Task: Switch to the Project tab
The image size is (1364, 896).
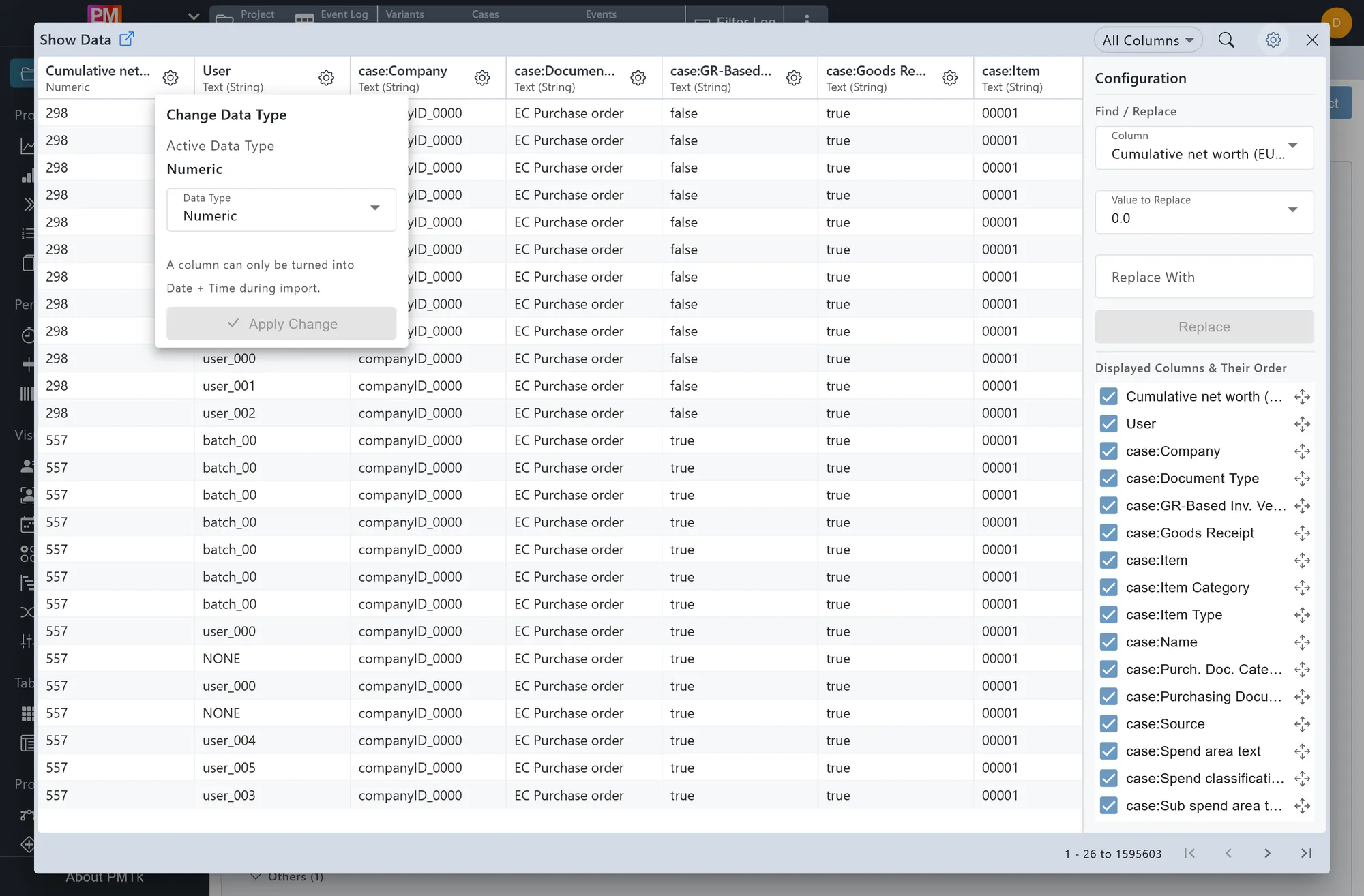Action: 246,14
